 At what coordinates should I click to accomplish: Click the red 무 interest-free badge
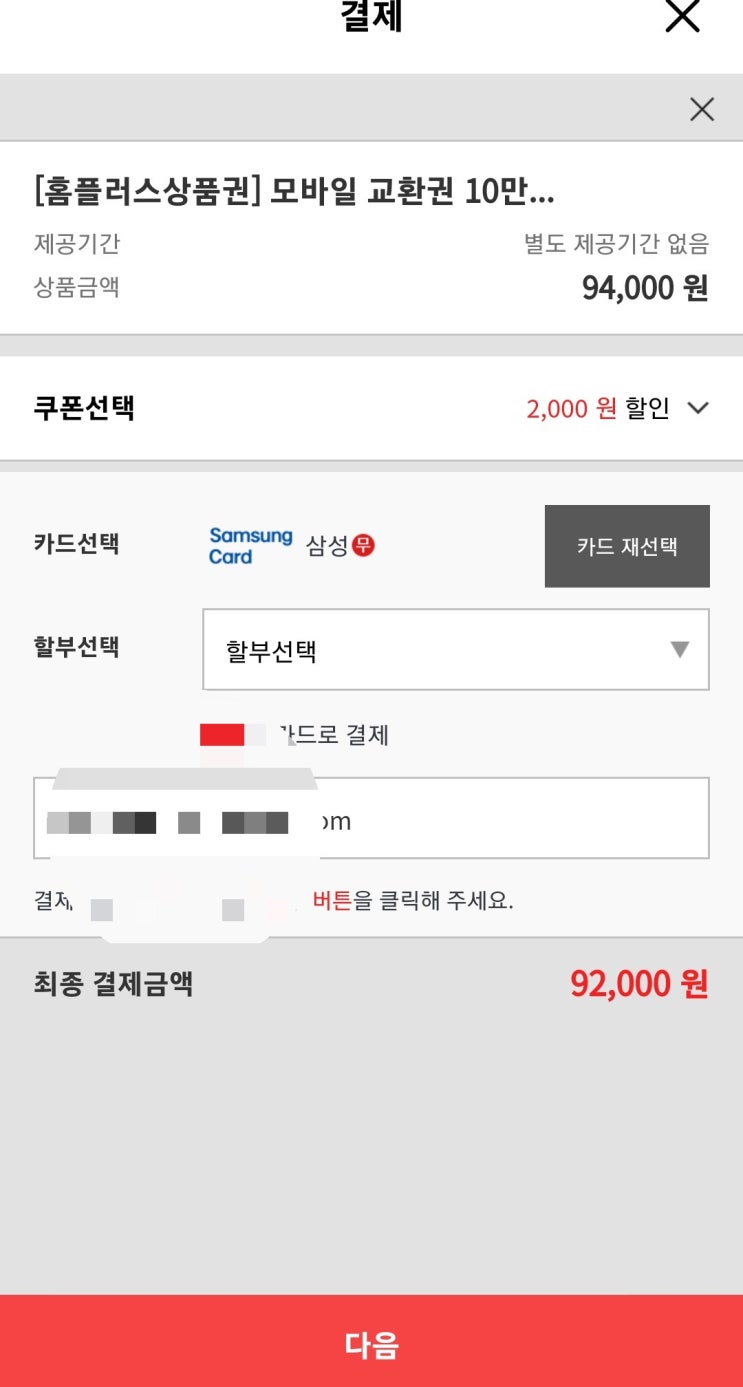click(x=363, y=546)
